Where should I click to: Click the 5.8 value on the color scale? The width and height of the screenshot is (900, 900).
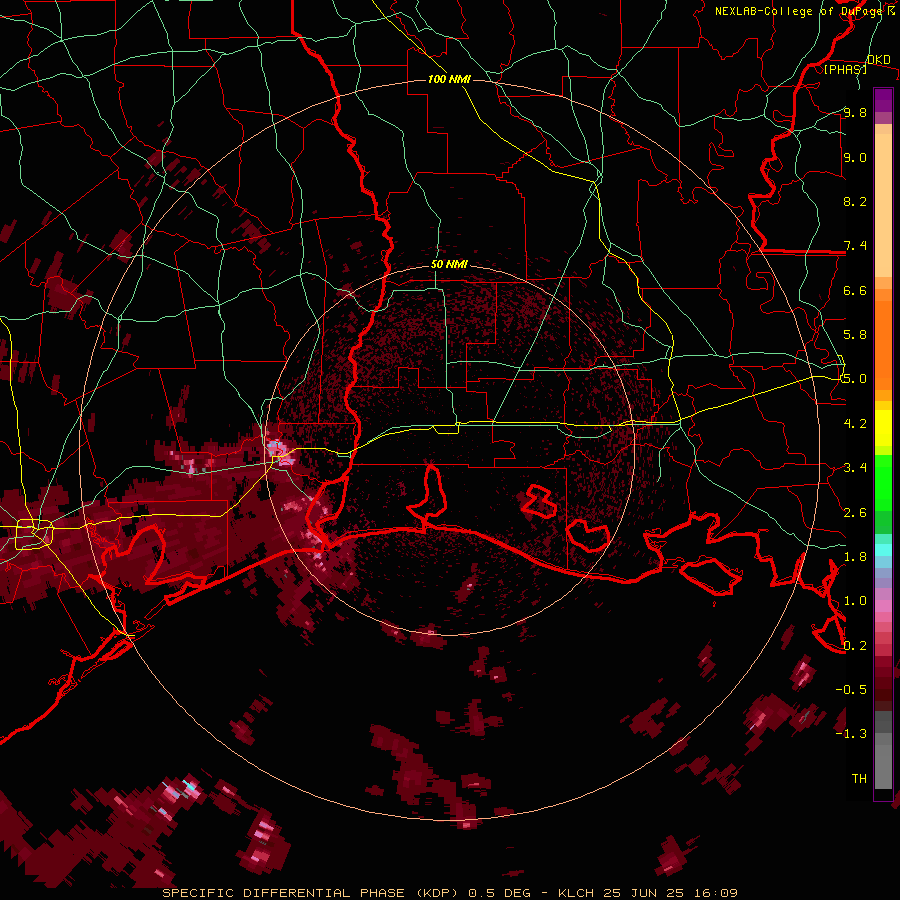855,335
